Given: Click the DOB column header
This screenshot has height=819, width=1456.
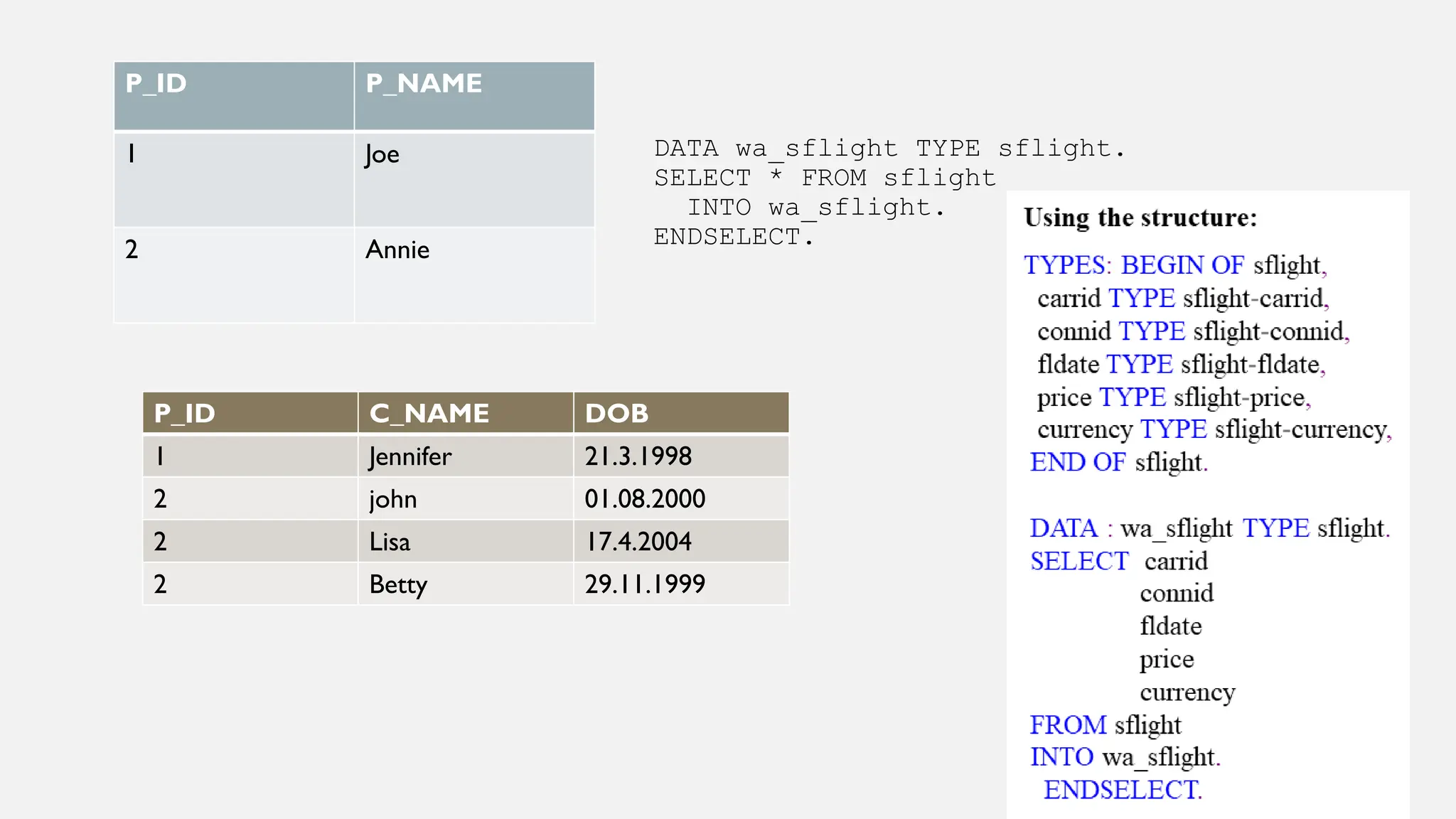Looking at the screenshot, I should 681,412.
